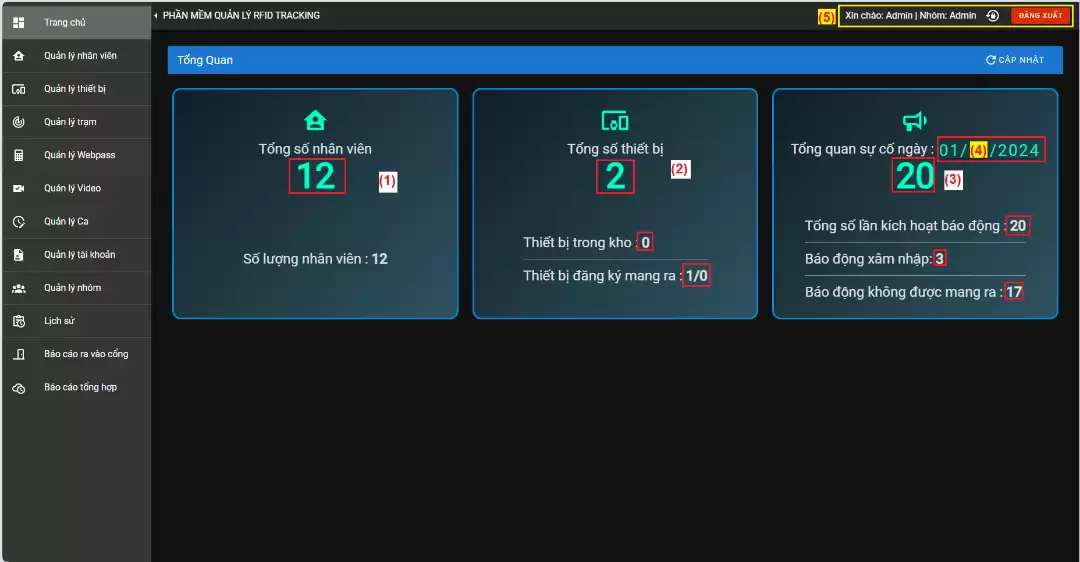This screenshot has width=1080, height=562.
Task: Select the Tổng số nhân viên card
Action: tap(315, 204)
